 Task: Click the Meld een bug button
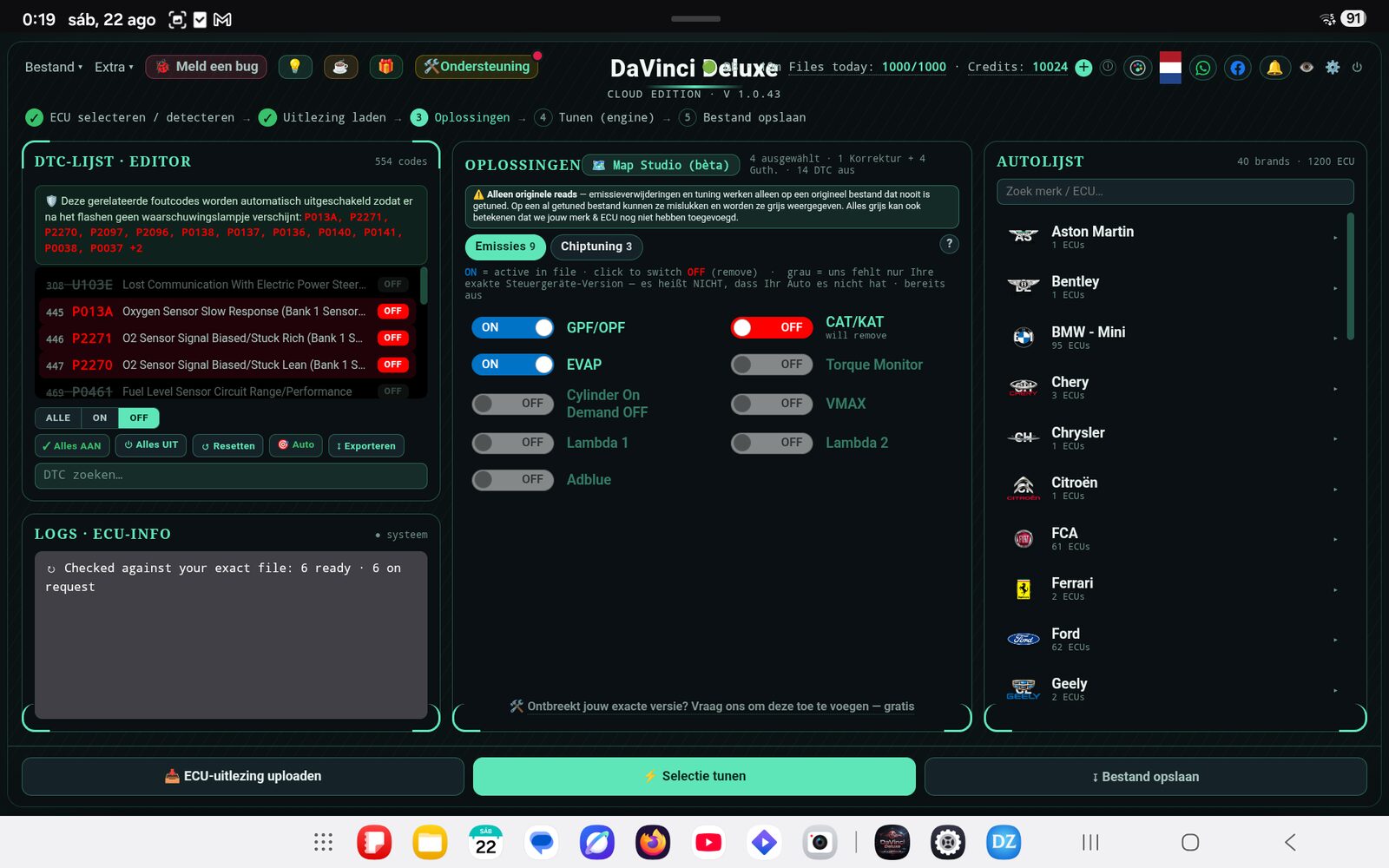point(207,67)
